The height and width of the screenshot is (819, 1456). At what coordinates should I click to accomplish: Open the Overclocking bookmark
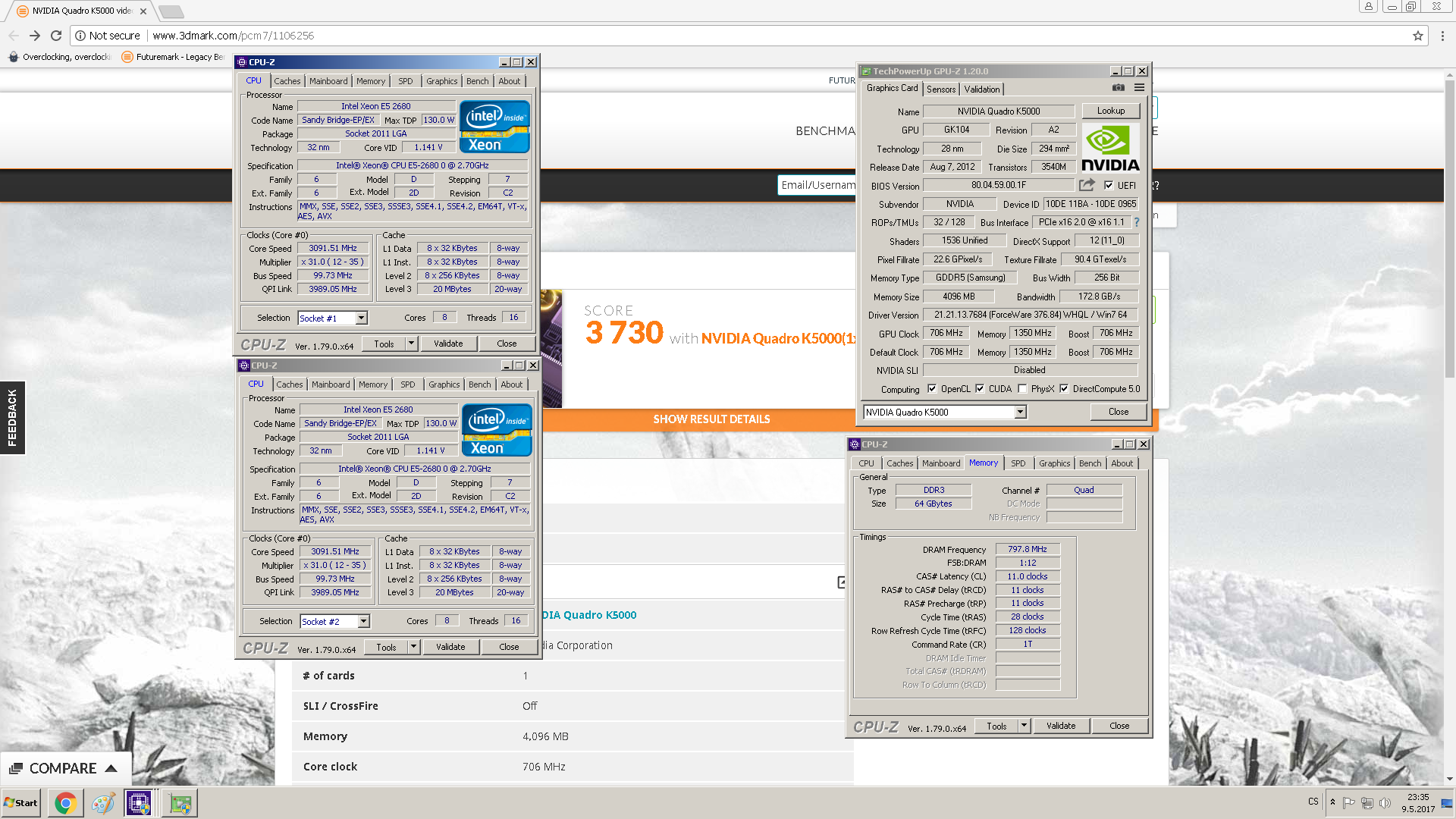[x=60, y=57]
